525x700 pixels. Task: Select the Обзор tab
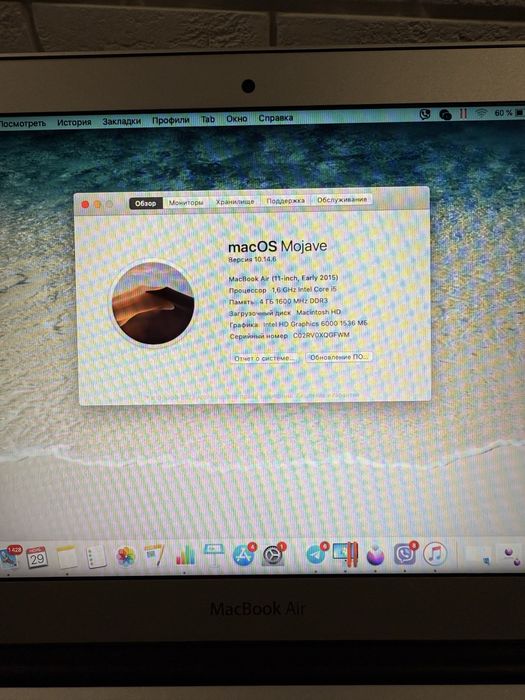point(146,204)
